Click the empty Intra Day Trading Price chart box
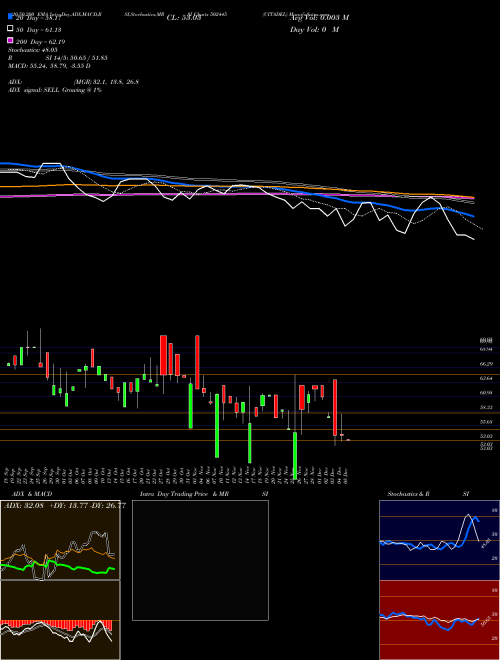This screenshot has height=660, width=500. 200,560
